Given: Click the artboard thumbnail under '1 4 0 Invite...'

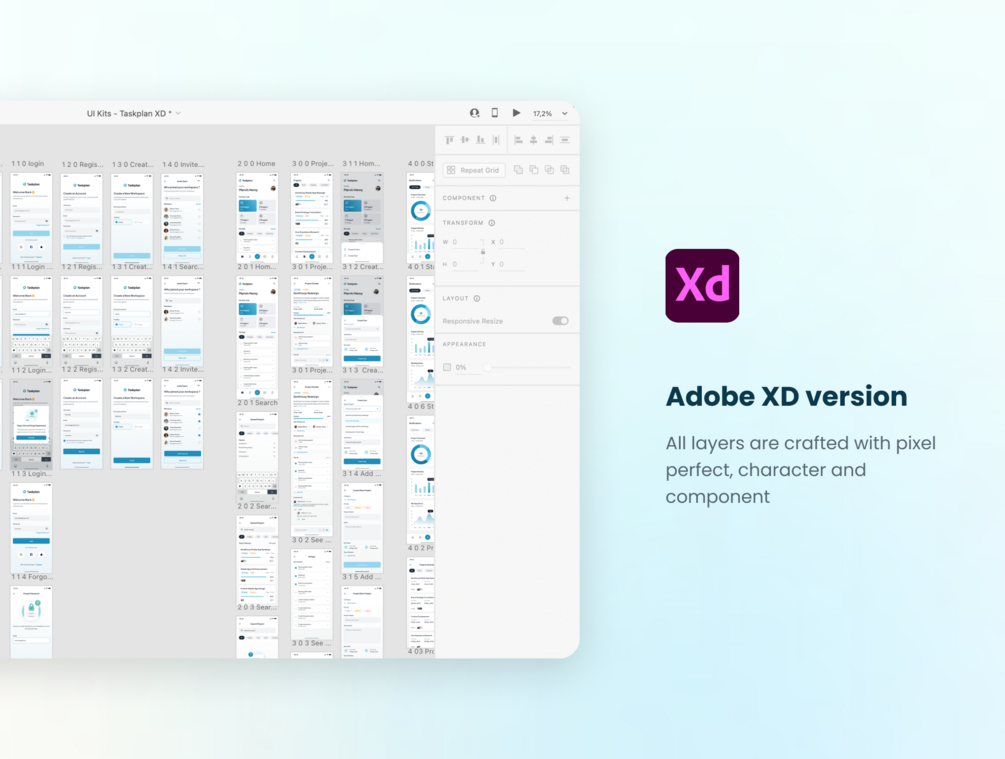Looking at the screenshot, I should [x=183, y=217].
